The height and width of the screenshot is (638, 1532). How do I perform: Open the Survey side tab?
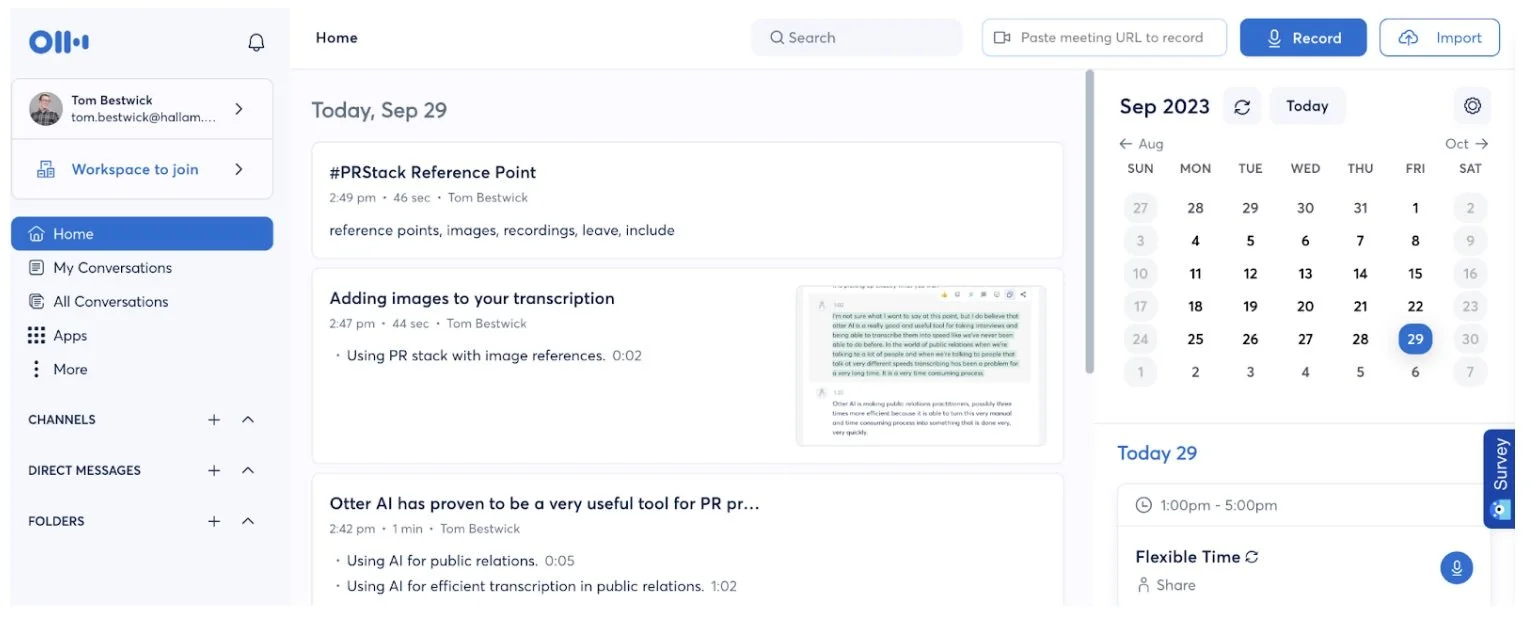1498,478
